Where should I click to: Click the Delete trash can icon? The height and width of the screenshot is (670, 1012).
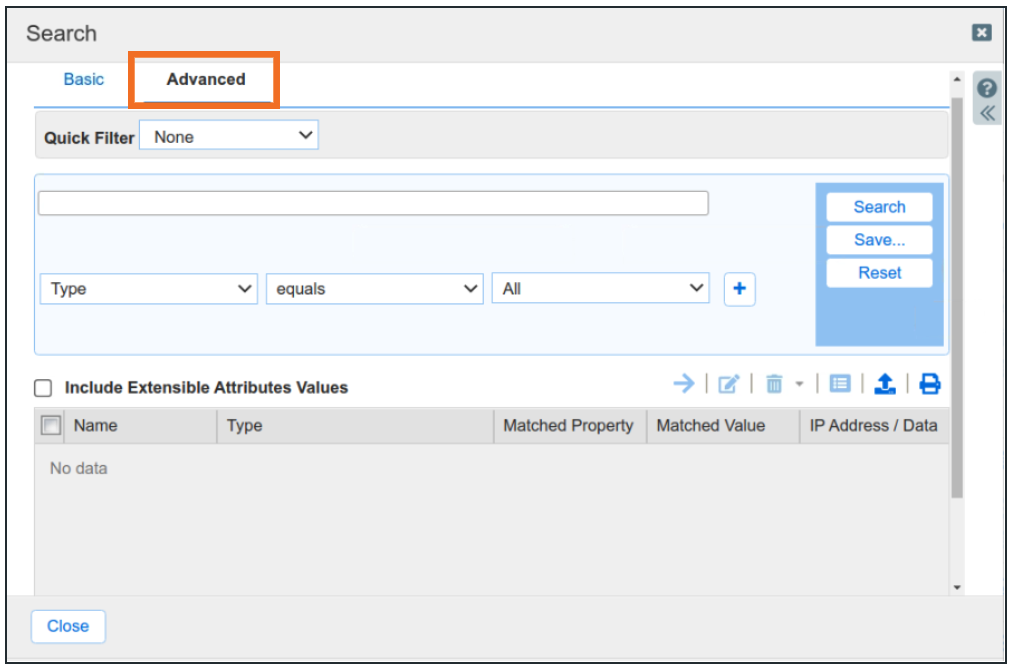click(x=773, y=384)
